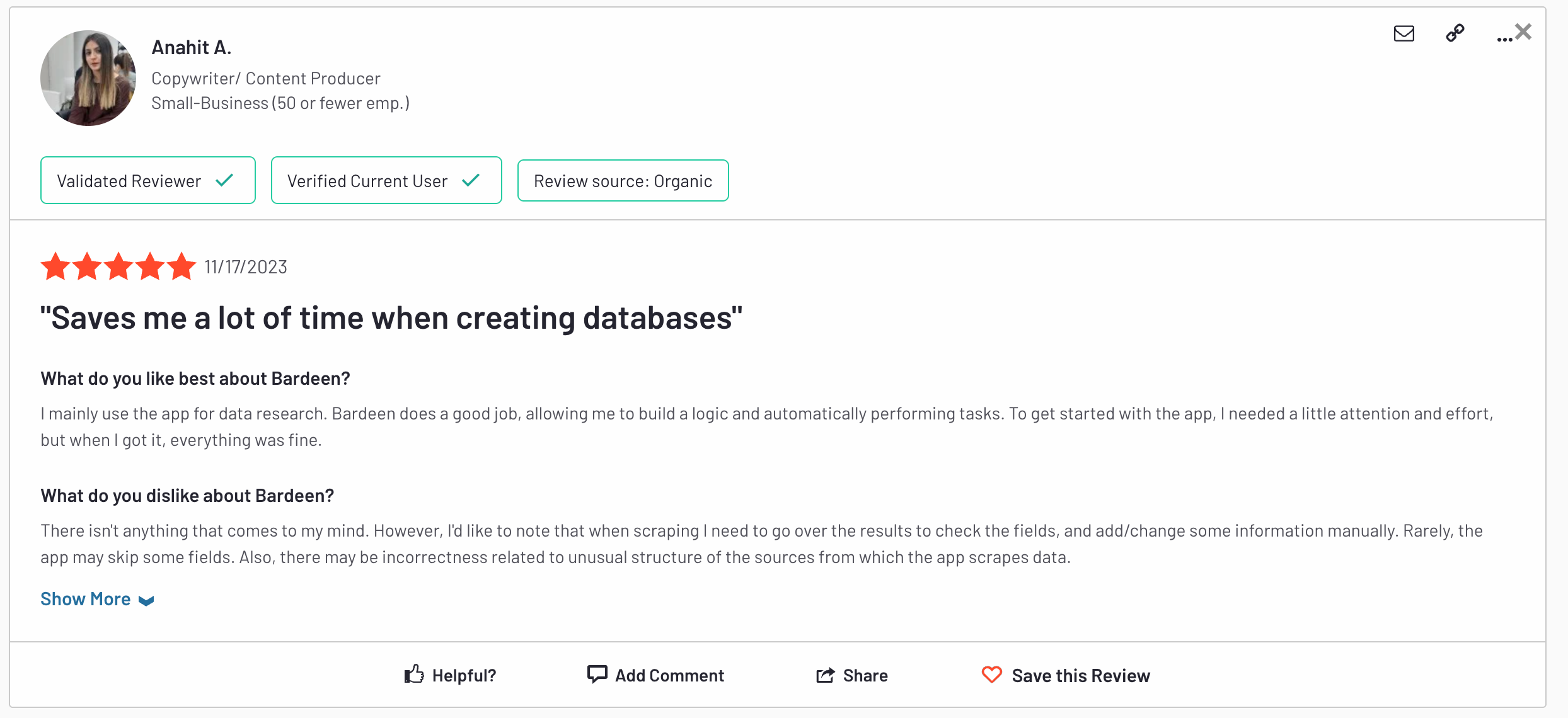The width and height of the screenshot is (1568, 718).
Task: Copy review link via chain icon
Action: click(1455, 33)
